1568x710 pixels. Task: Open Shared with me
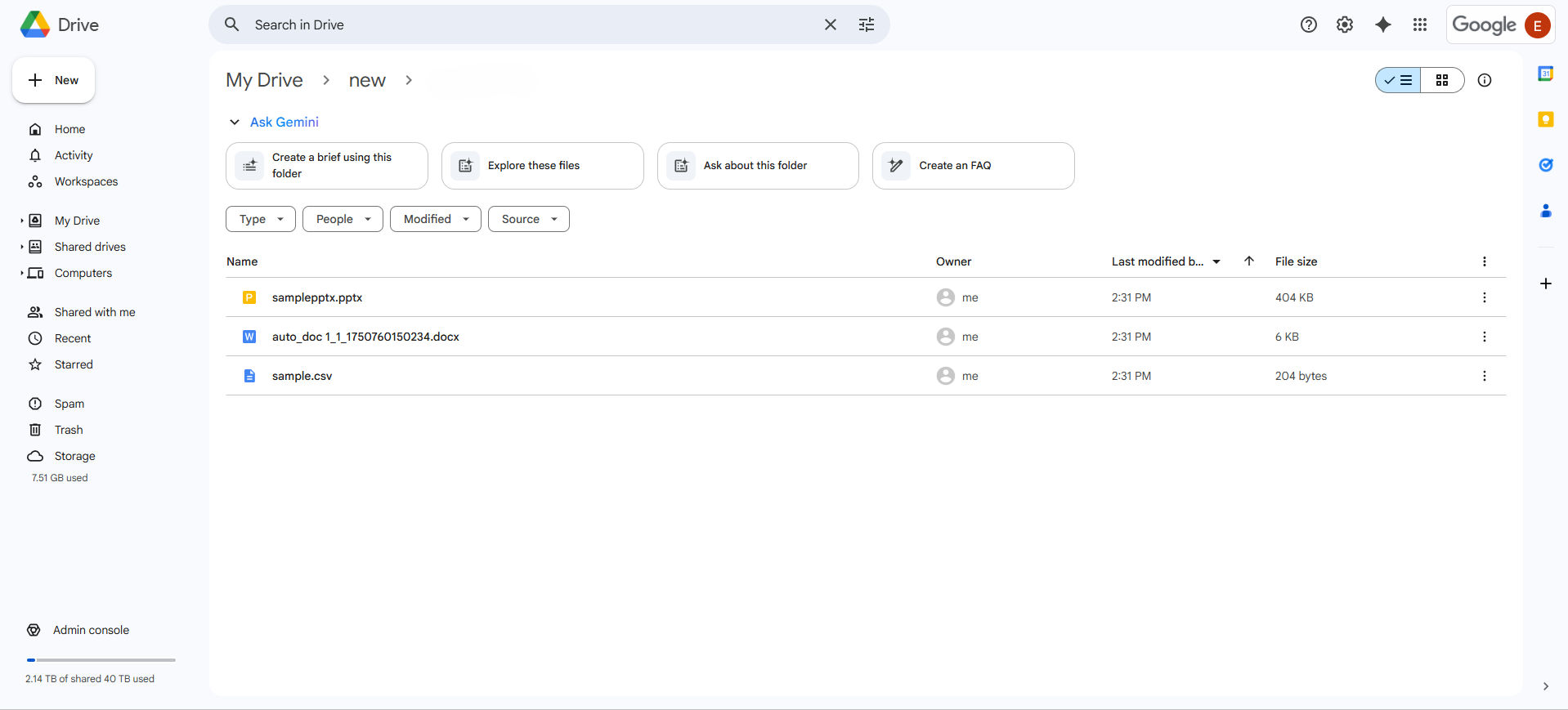(x=95, y=312)
